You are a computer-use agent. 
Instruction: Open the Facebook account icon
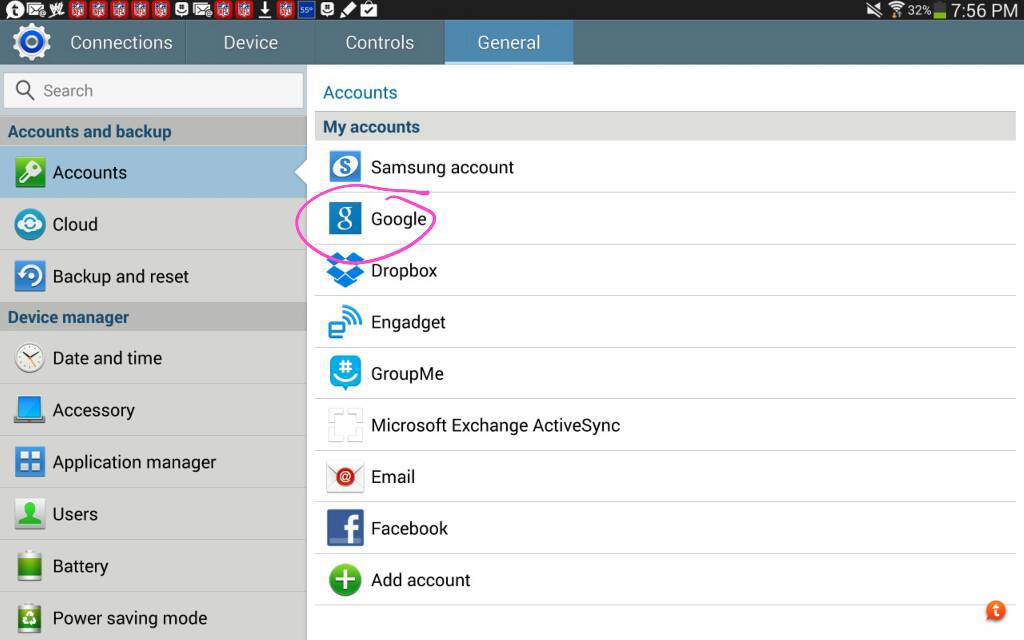[345, 528]
